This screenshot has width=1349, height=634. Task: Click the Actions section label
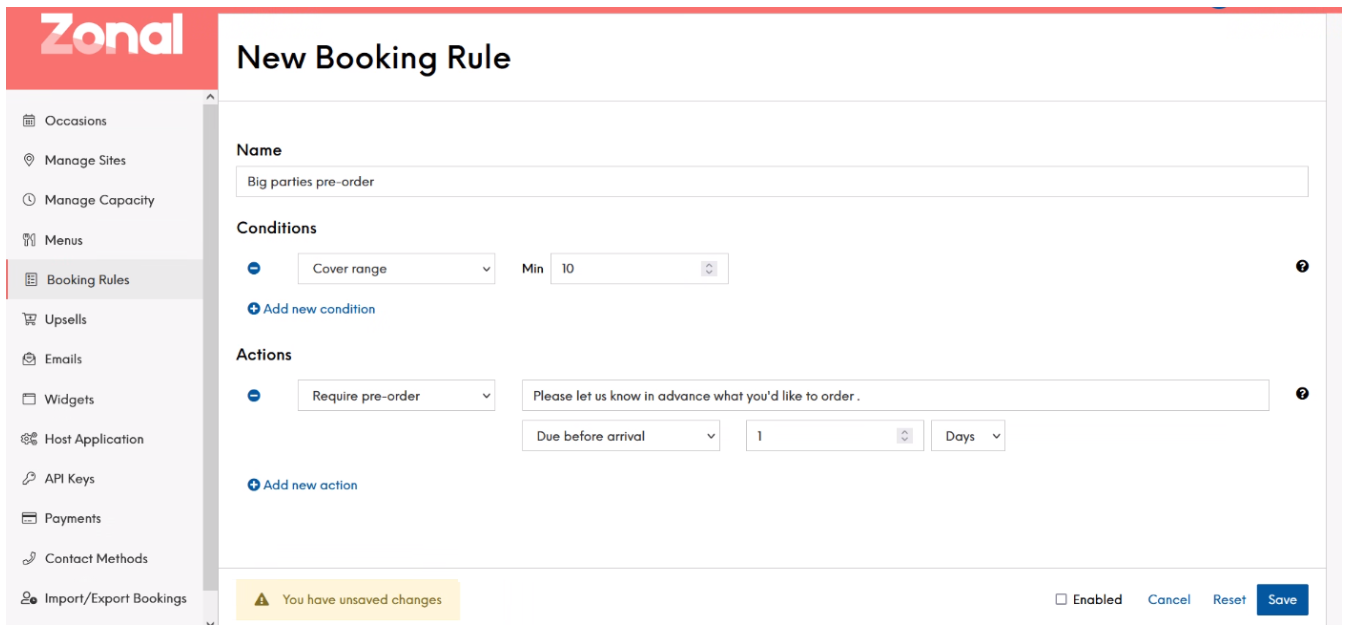pyautogui.click(x=264, y=355)
